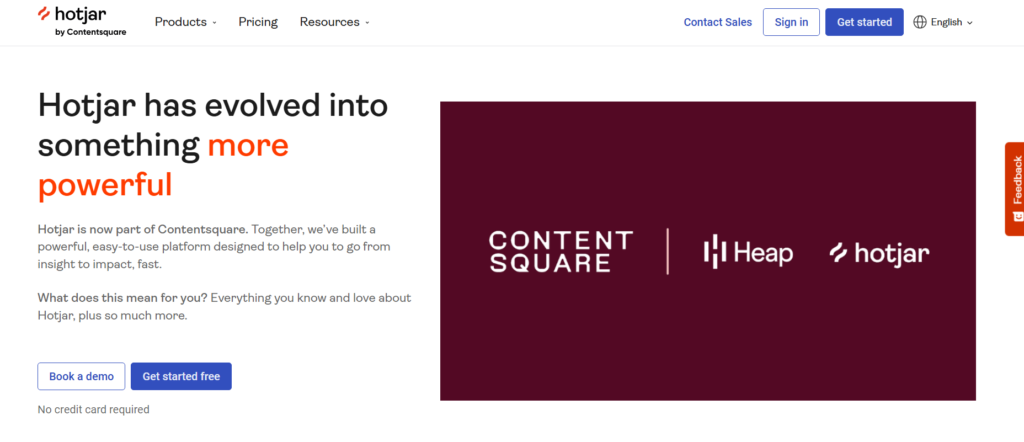Open the orange Feedback side tab
The image size is (1024, 442).
click(x=1015, y=180)
